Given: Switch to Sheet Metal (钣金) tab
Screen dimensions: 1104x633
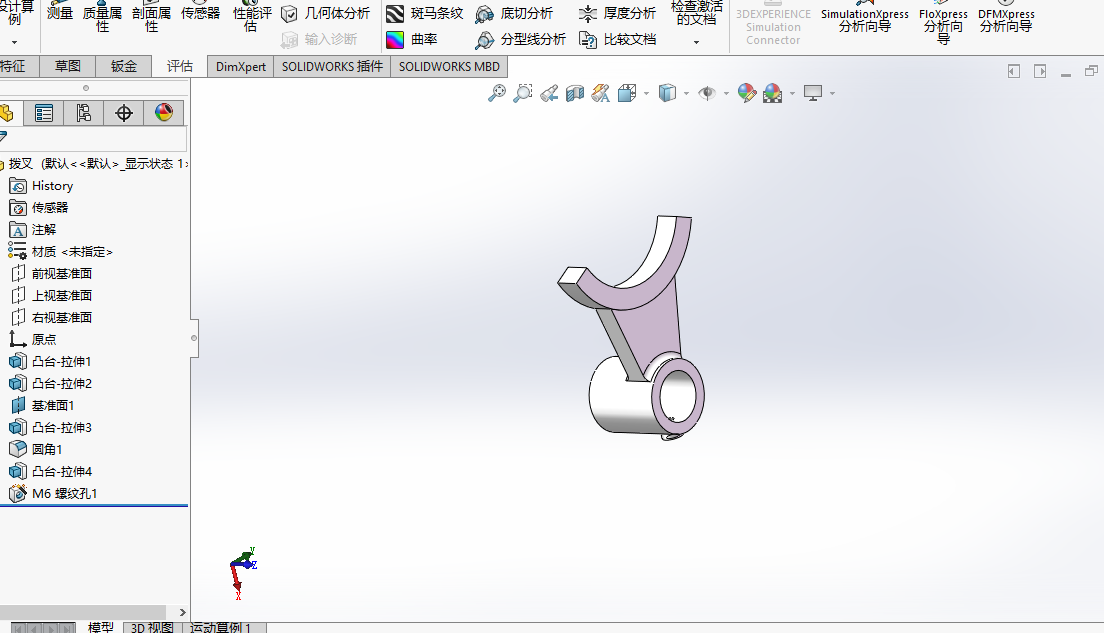Looking at the screenshot, I should point(123,66).
